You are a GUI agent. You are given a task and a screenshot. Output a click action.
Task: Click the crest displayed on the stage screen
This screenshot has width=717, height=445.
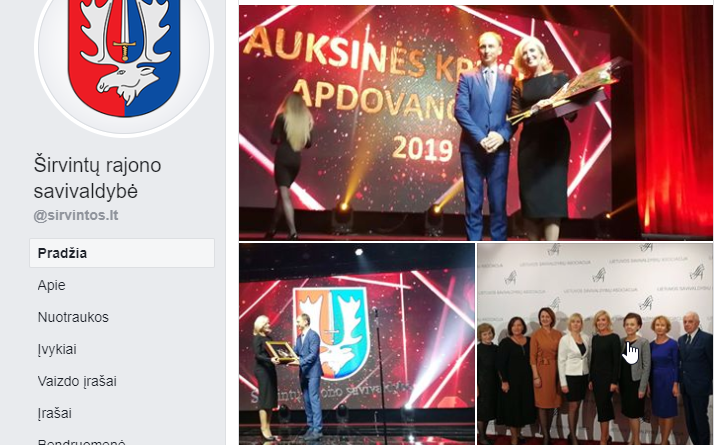(x=330, y=333)
